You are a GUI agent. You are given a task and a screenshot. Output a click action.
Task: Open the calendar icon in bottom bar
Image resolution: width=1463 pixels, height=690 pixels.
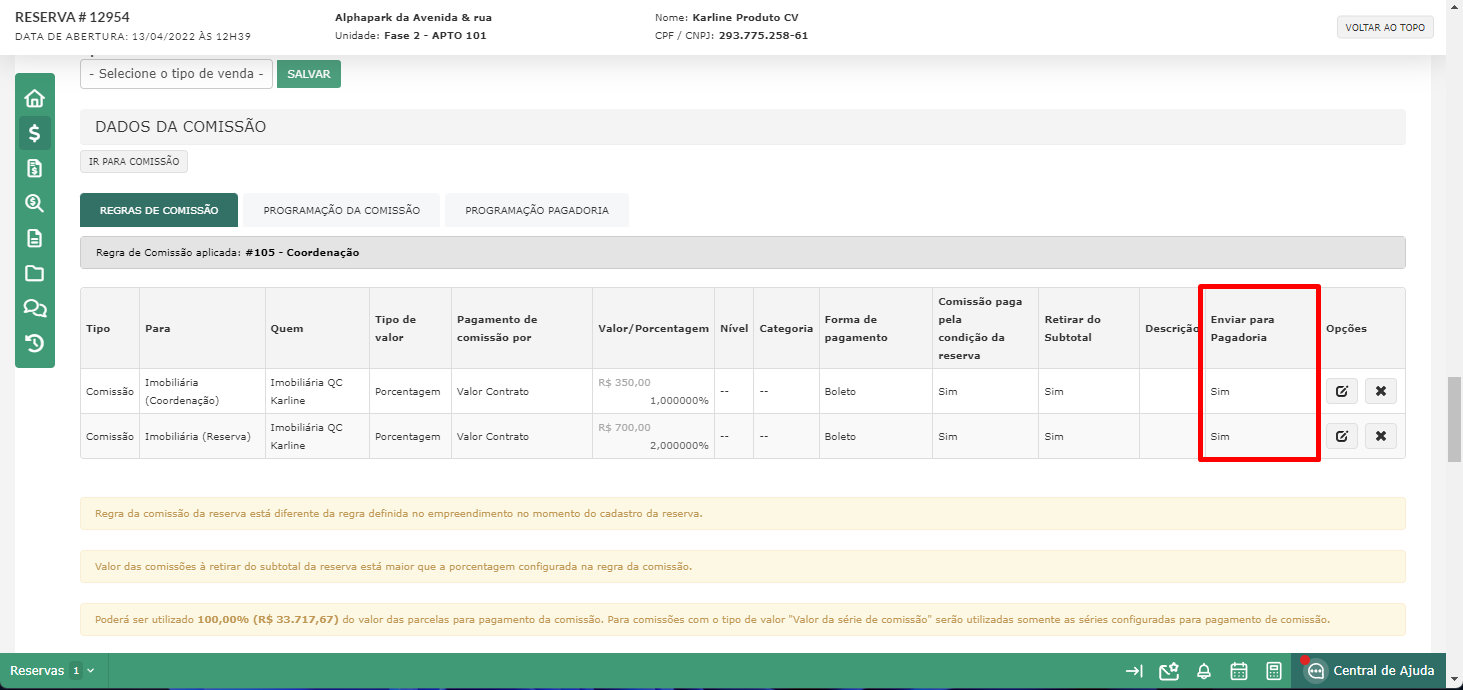click(x=1238, y=671)
